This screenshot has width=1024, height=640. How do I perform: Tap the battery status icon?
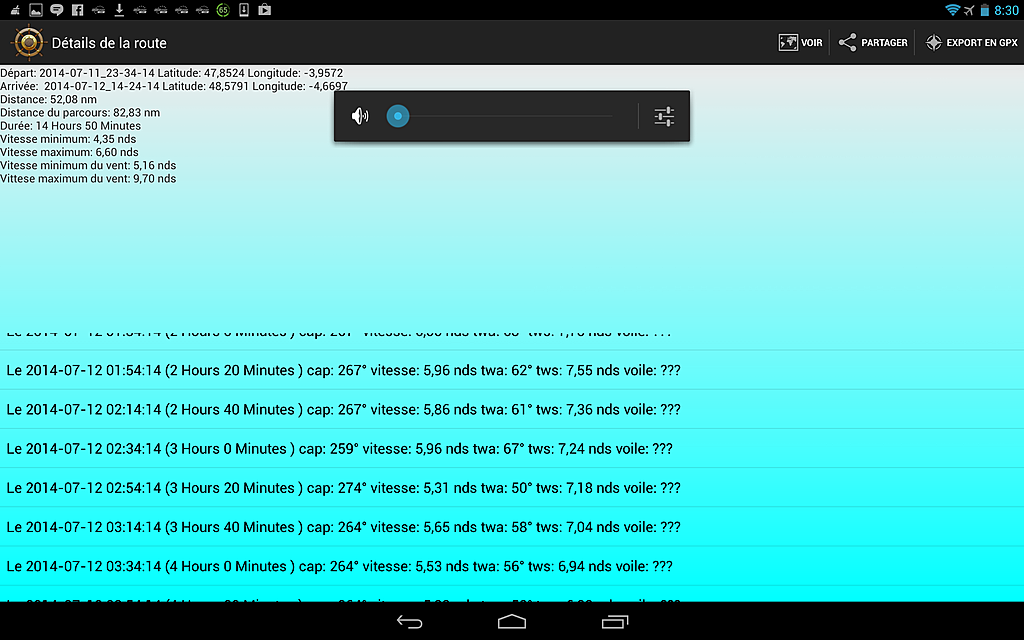(x=985, y=10)
